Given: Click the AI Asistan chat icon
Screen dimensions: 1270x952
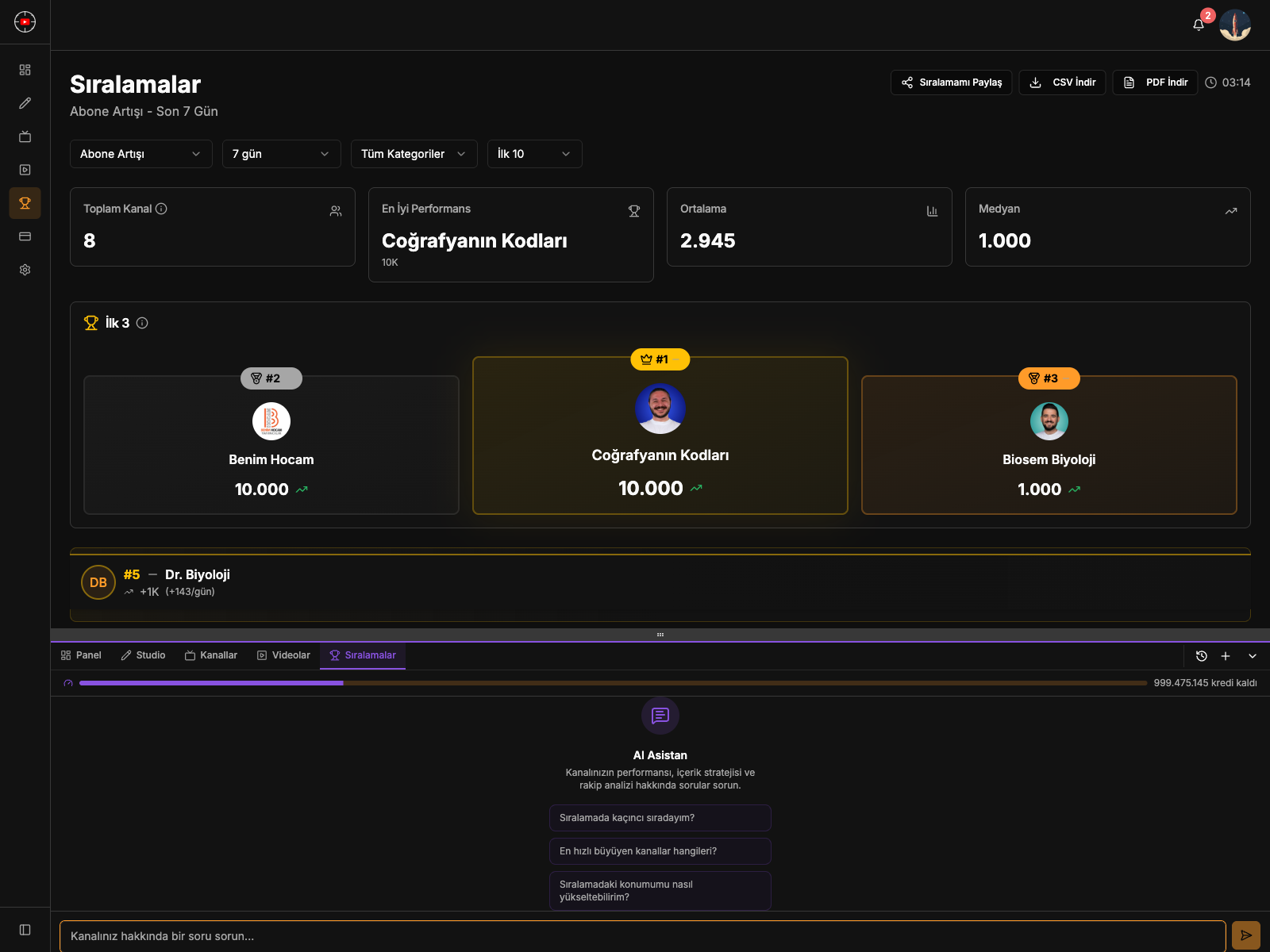Looking at the screenshot, I should (660, 716).
